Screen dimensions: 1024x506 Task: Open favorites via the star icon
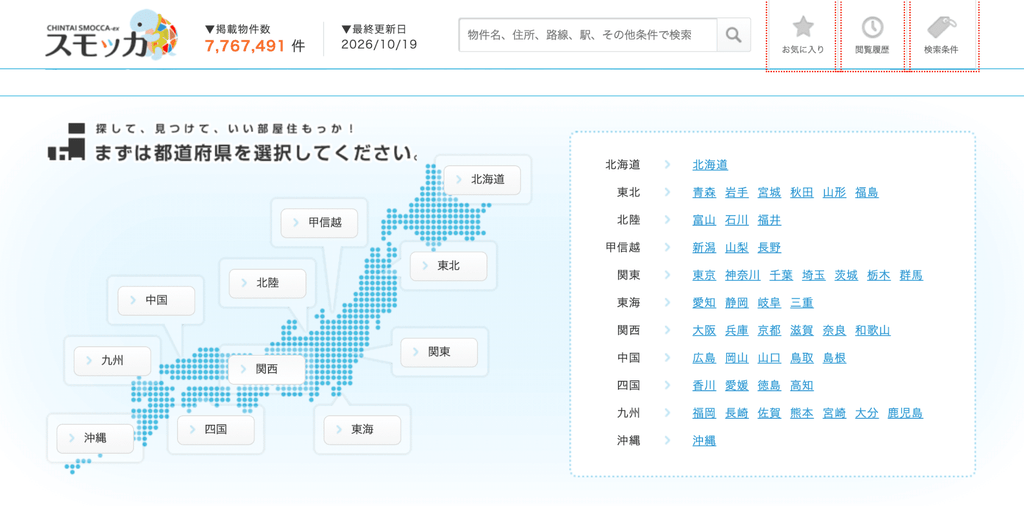[x=803, y=35]
